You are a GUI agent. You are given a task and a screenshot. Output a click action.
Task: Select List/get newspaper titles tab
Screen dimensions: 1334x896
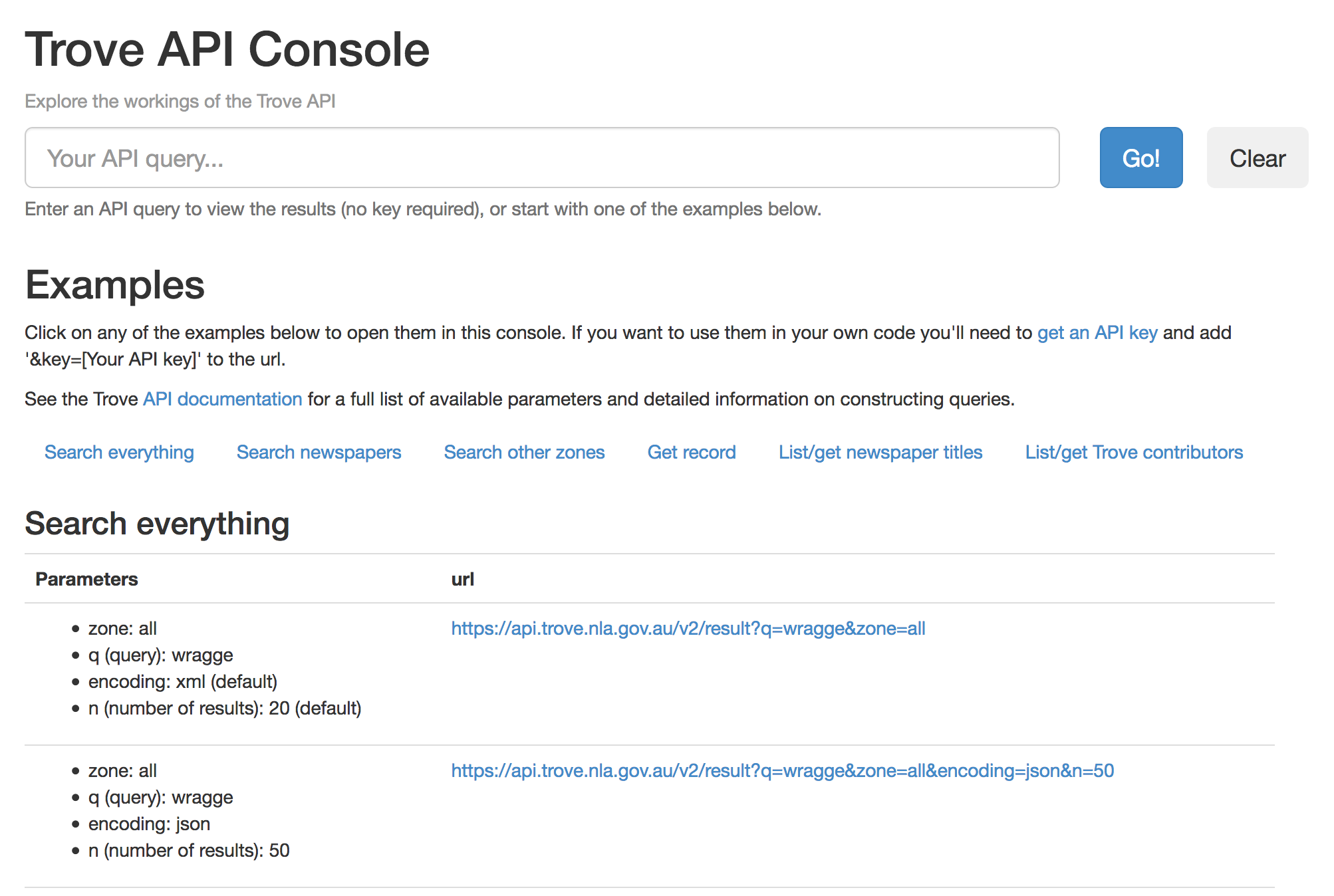tap(880, 452)
